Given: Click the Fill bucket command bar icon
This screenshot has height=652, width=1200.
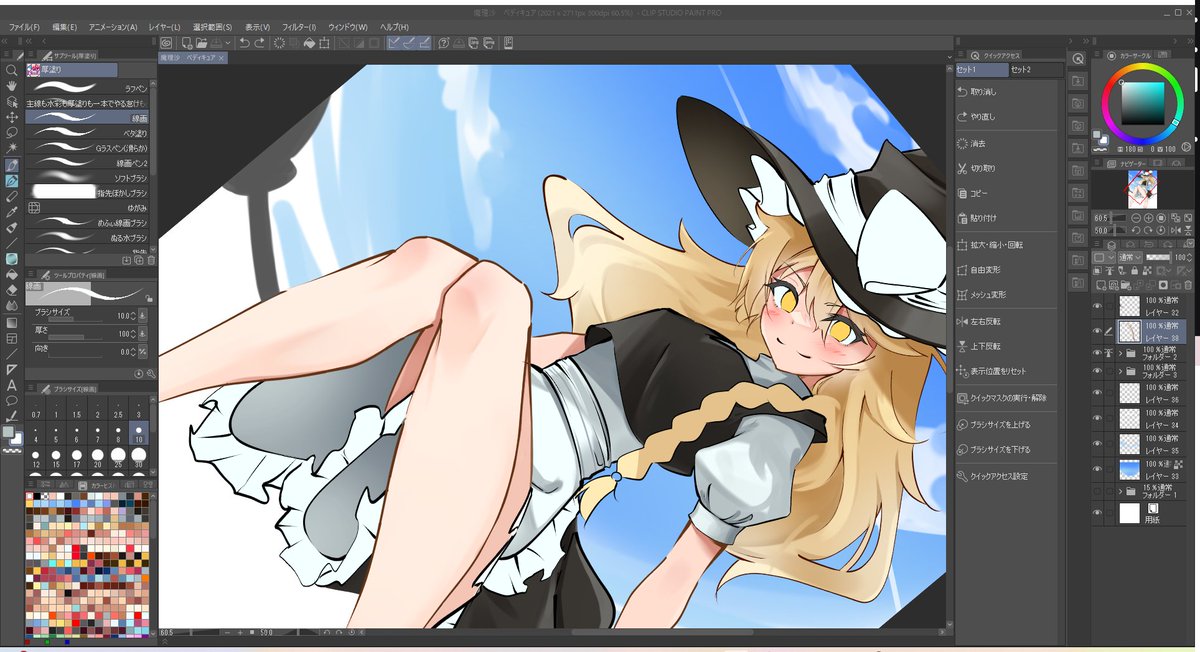Looking at the screenshot, I should click(x=309, y=43).
